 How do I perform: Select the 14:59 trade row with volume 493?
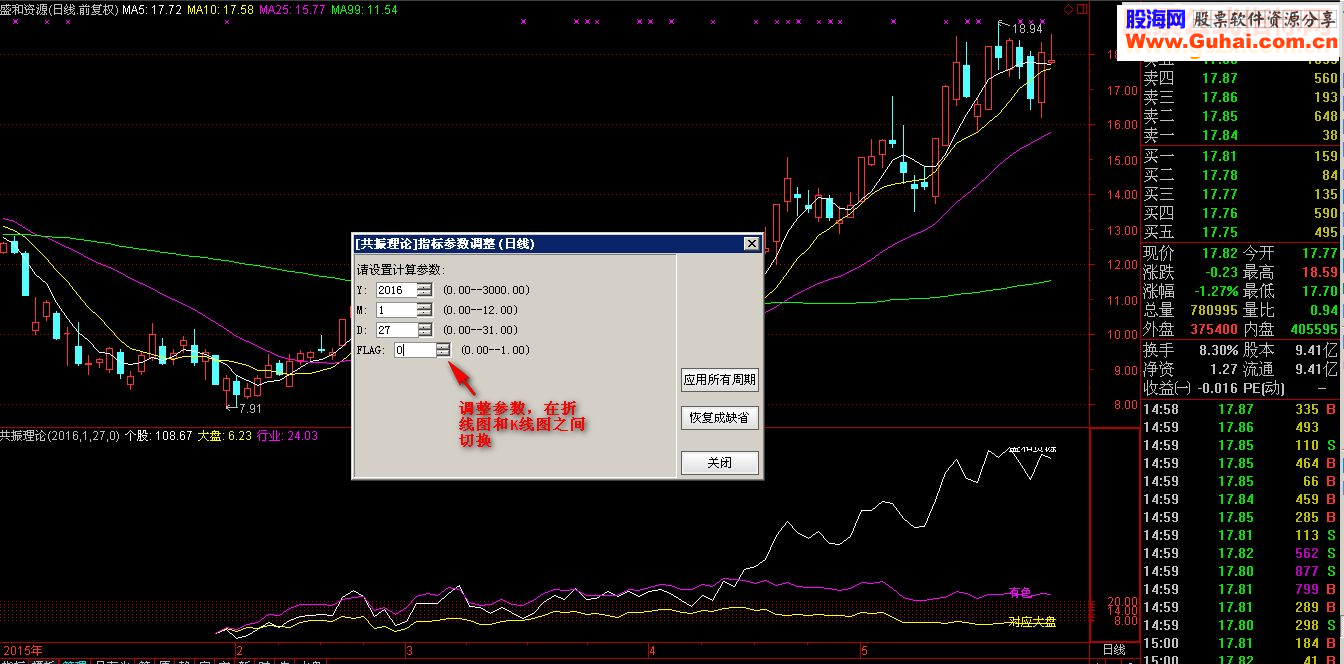[1240, 427]
